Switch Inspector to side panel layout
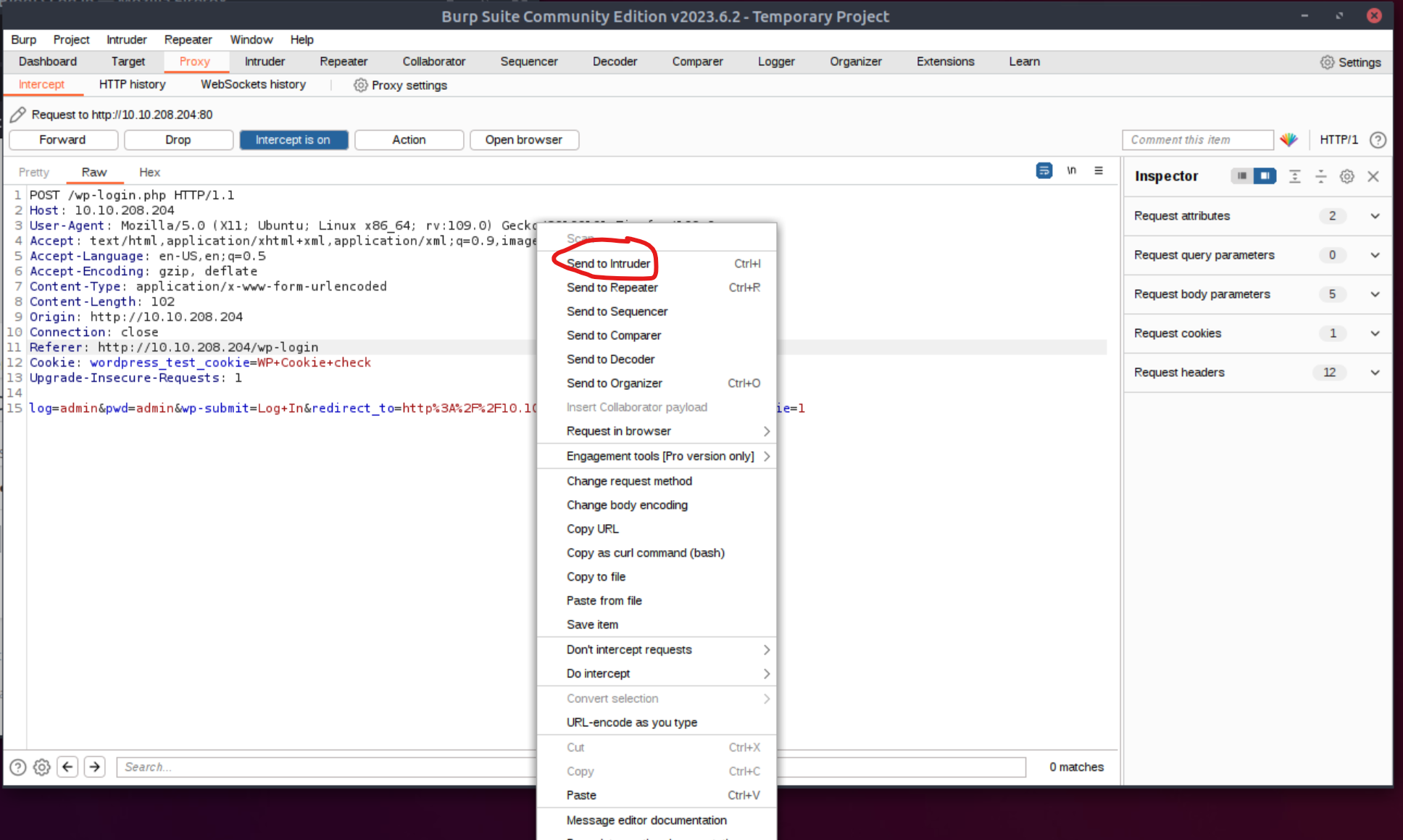Screen dimensions: 1403x840 coord(1265,176)
